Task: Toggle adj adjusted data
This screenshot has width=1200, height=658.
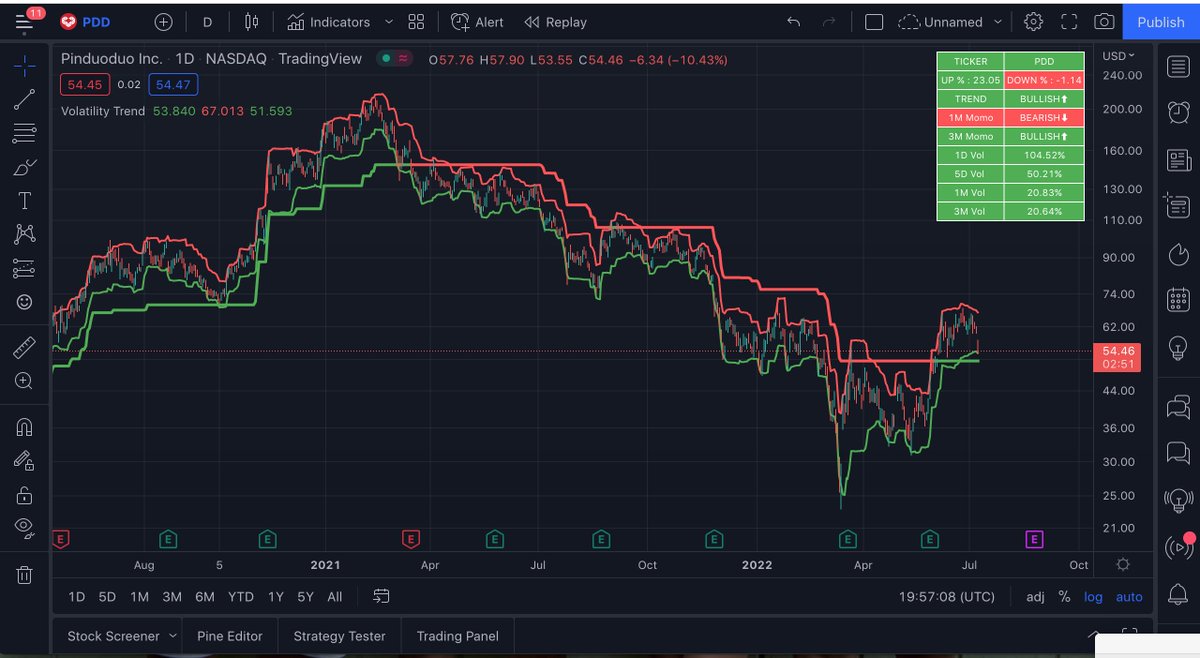Action: click(1035, 597)
